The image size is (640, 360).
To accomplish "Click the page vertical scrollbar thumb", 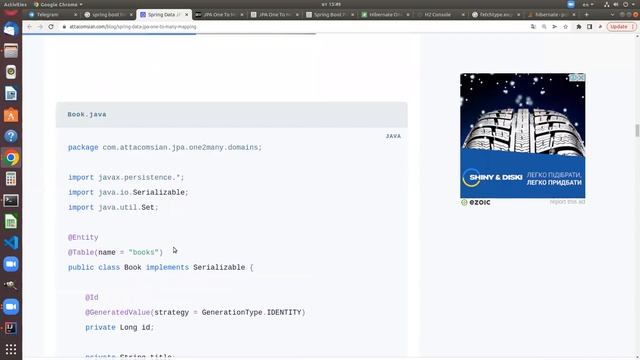I will 637,131.
